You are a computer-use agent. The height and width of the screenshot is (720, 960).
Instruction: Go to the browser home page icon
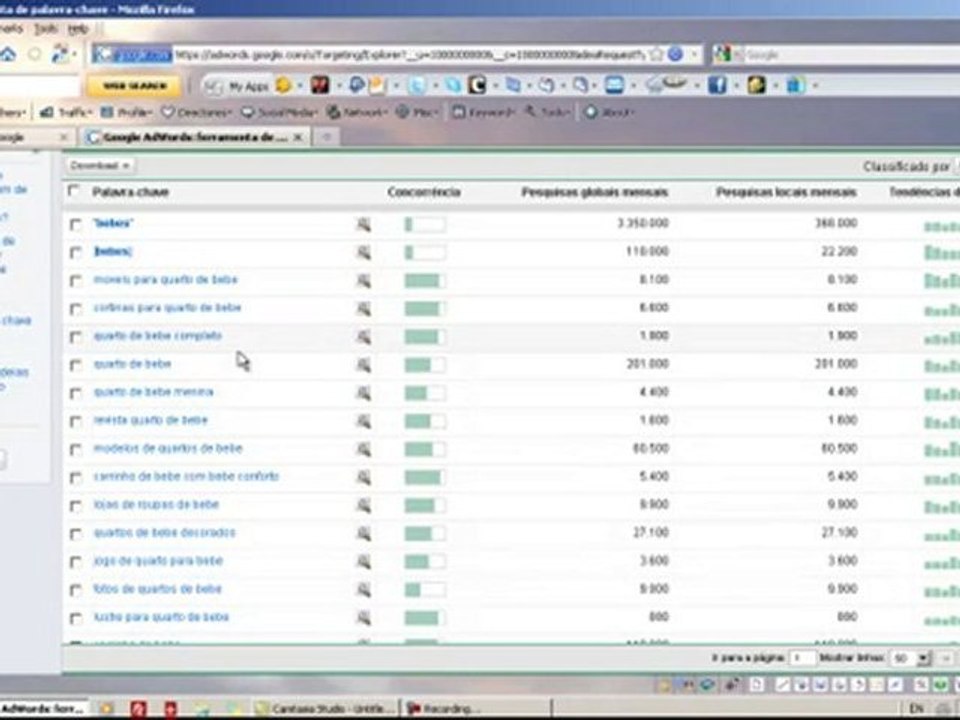point(8,54)
